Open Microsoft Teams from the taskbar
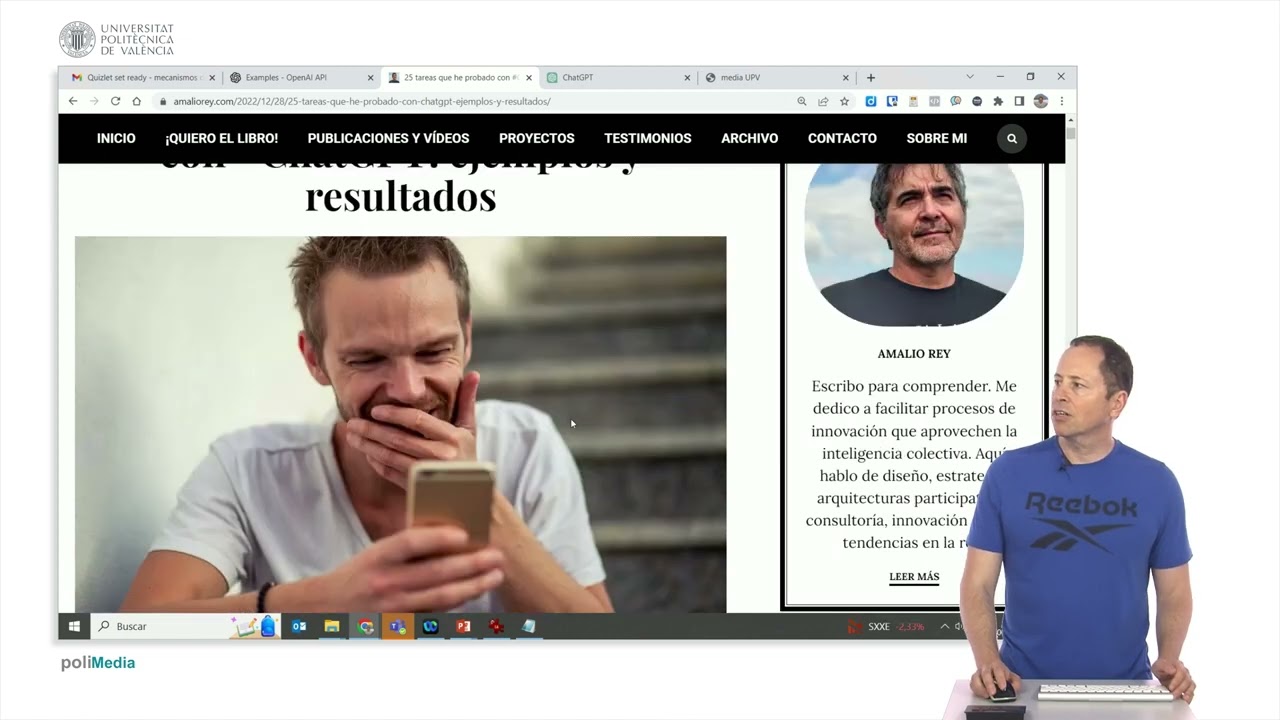This screenshot has height=720, width=1280. 398,626
